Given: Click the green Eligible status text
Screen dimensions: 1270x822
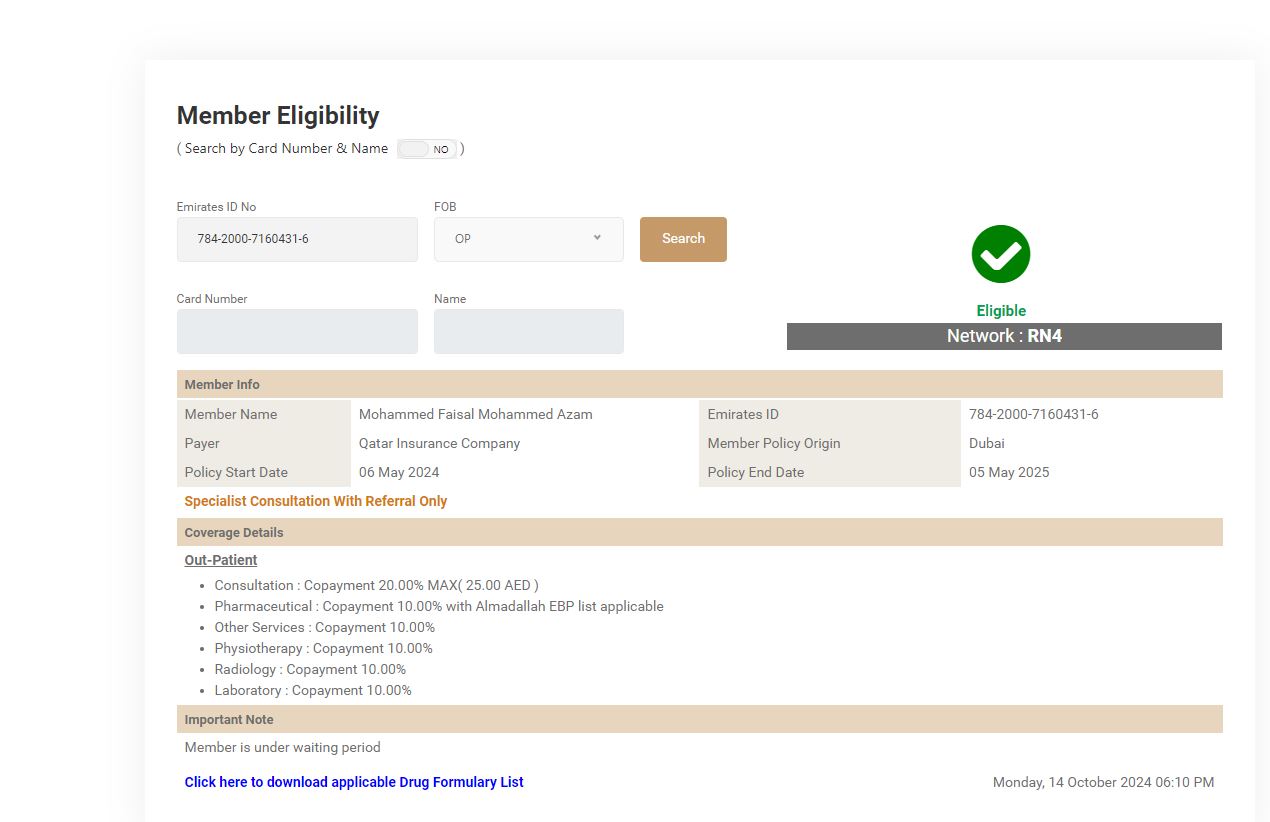Looking at the screenshot, I should [x=1001, y=311].
